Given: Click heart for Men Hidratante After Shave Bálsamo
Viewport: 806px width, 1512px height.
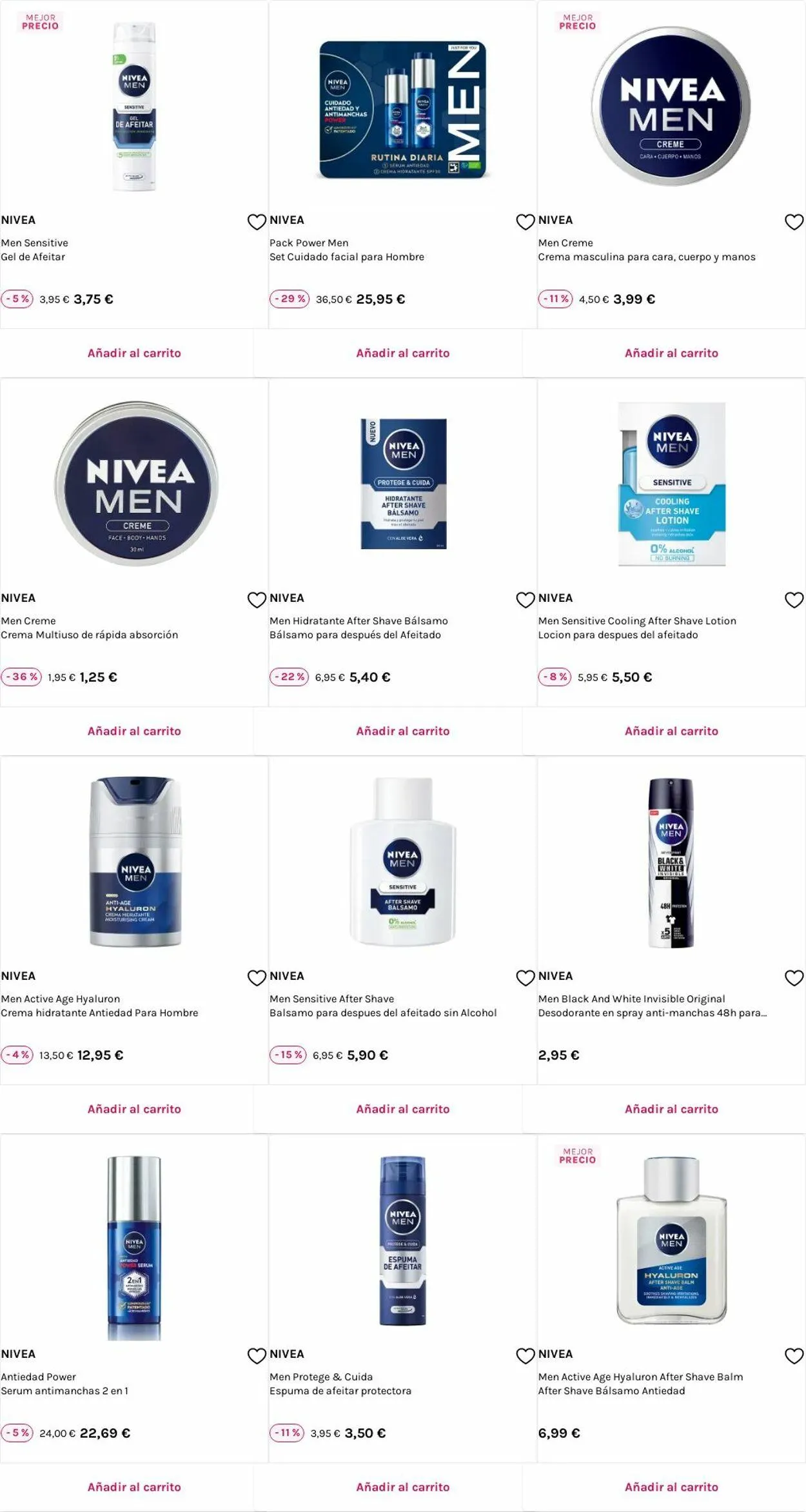Looking at the screenshot, I should tap(526, 600).
